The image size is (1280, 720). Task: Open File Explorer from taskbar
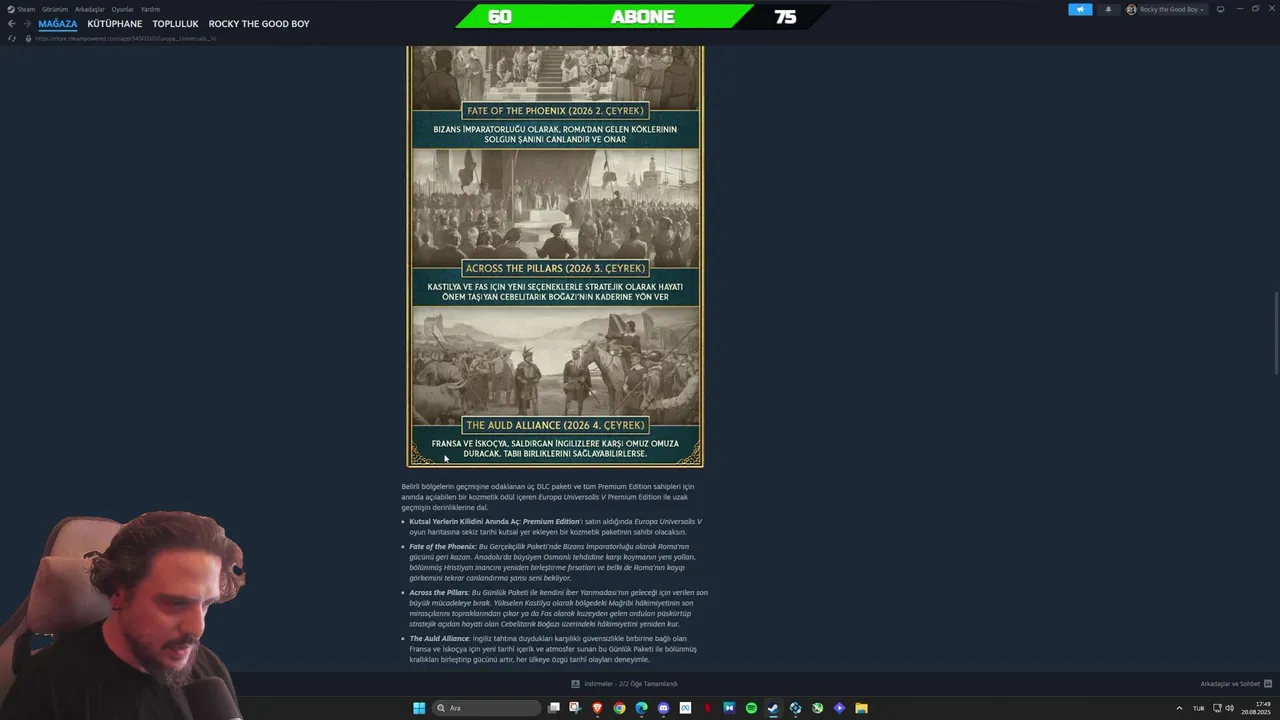[x=861, y=708]
